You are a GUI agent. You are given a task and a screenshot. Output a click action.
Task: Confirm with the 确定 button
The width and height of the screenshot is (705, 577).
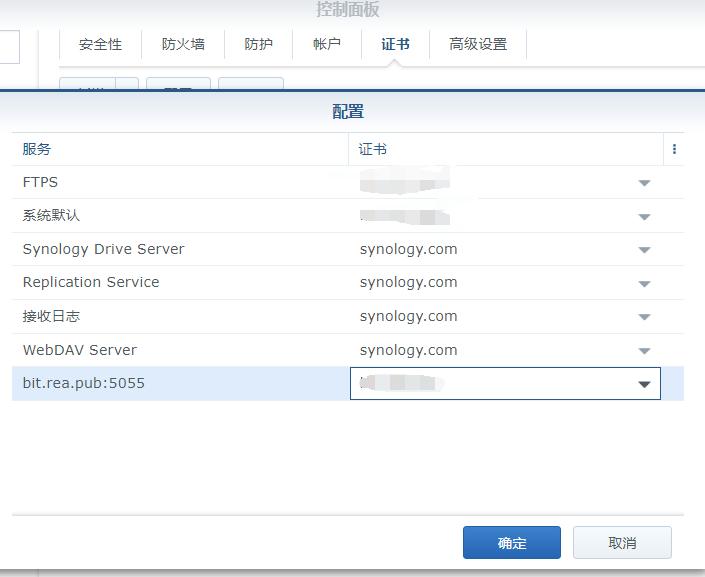511,543
